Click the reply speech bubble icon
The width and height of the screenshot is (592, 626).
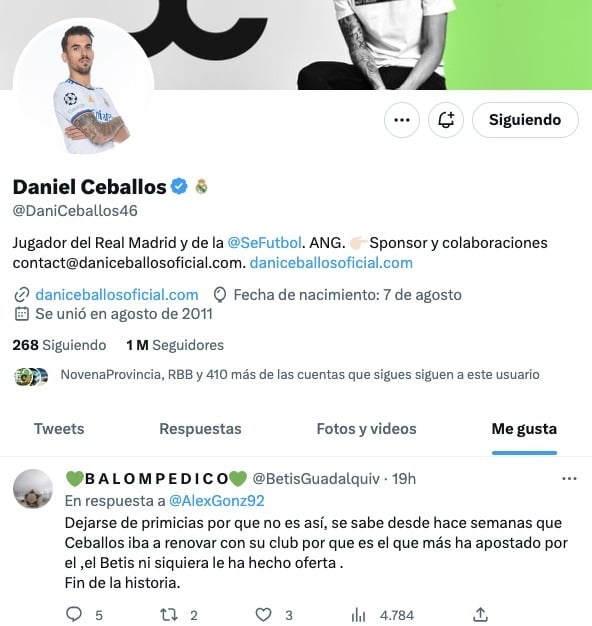point(74,614)
